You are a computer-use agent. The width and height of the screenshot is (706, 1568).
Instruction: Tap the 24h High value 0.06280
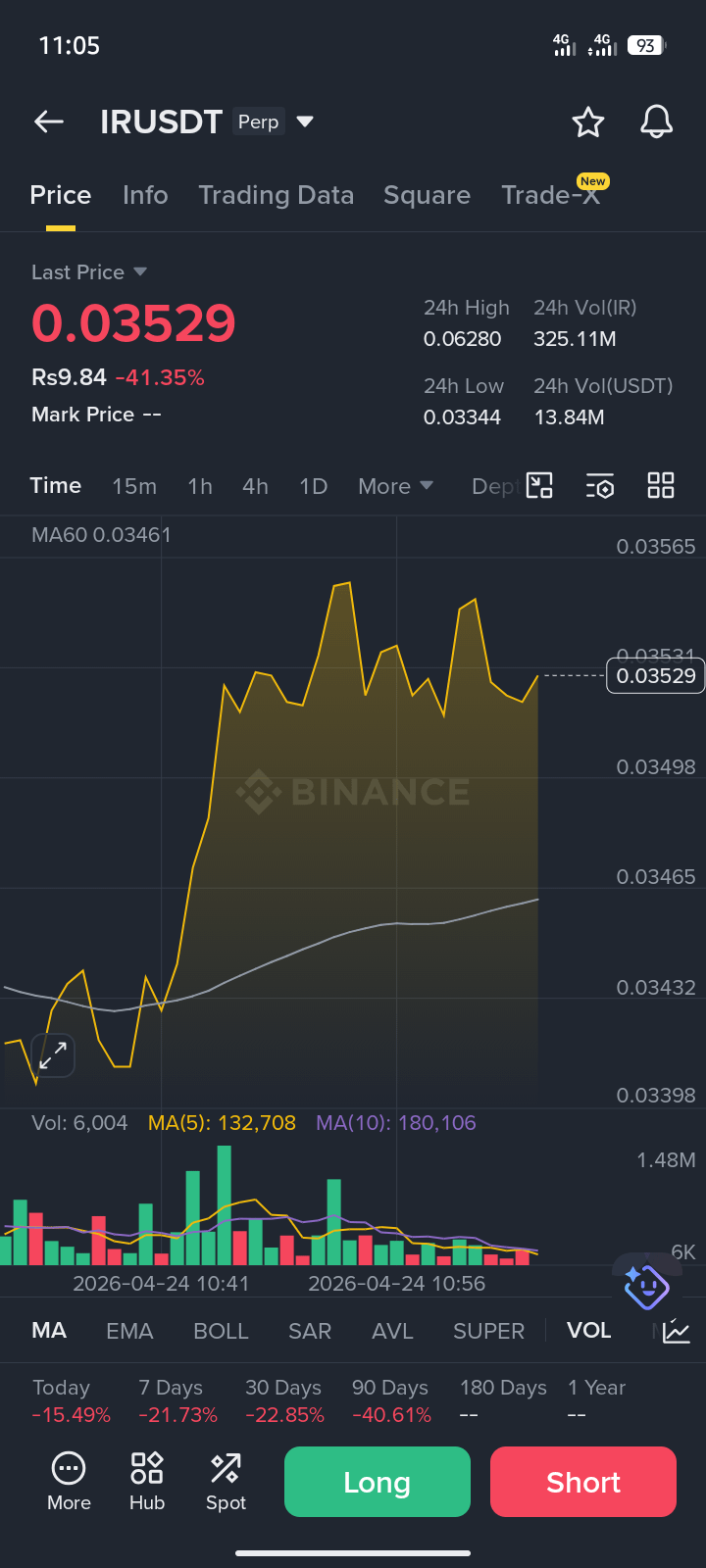pyautogui.click(x=463, y=339)
